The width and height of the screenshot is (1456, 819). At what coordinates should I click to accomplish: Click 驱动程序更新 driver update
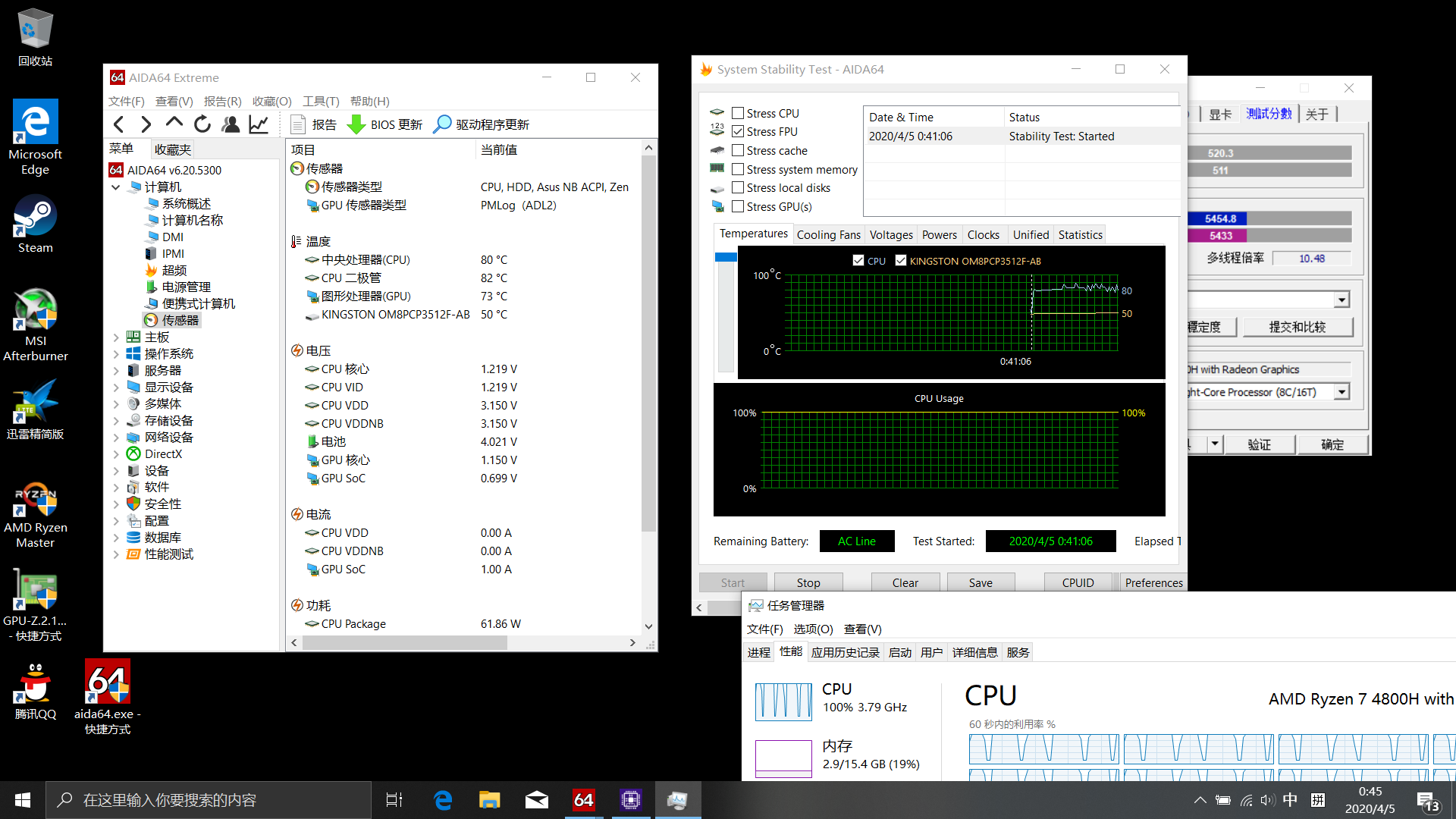coord(481,124)
